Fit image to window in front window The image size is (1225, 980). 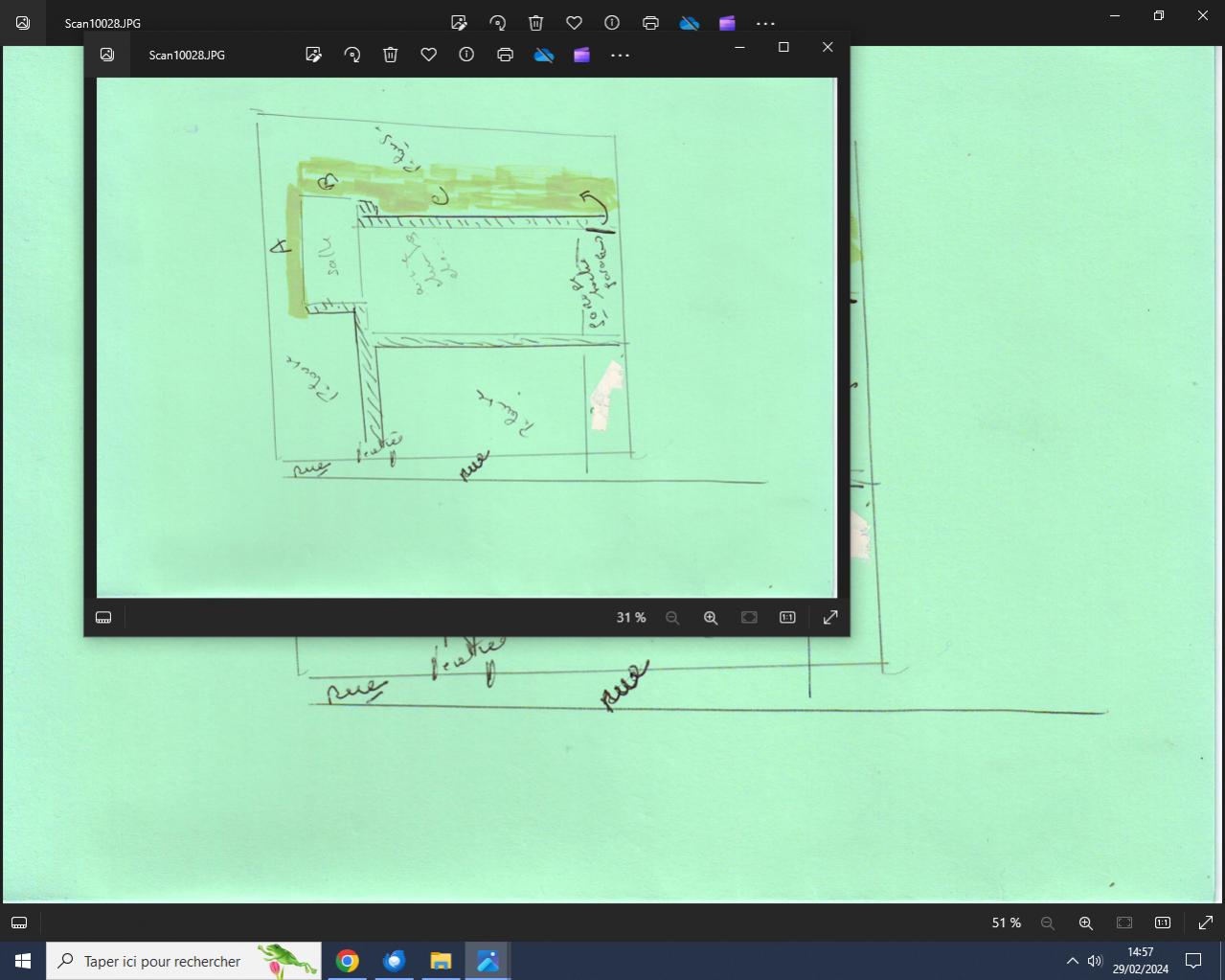[749, 618]
